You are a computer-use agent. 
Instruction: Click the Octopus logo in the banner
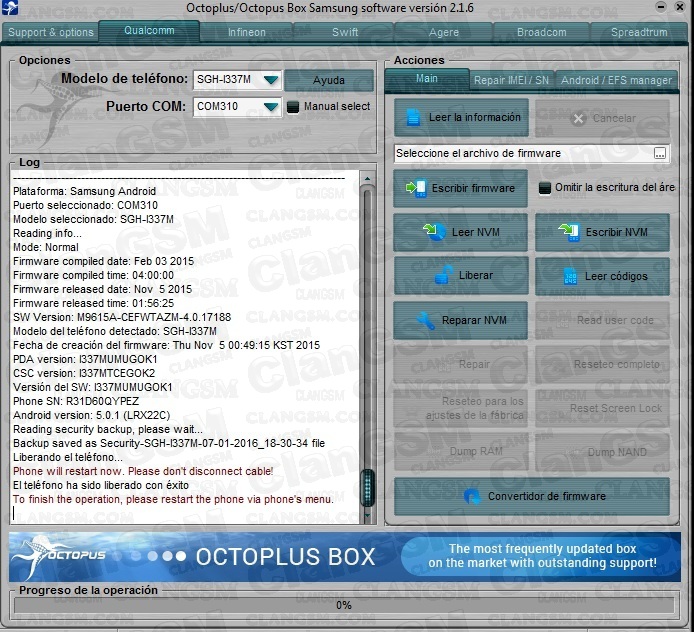pos(58,556)
